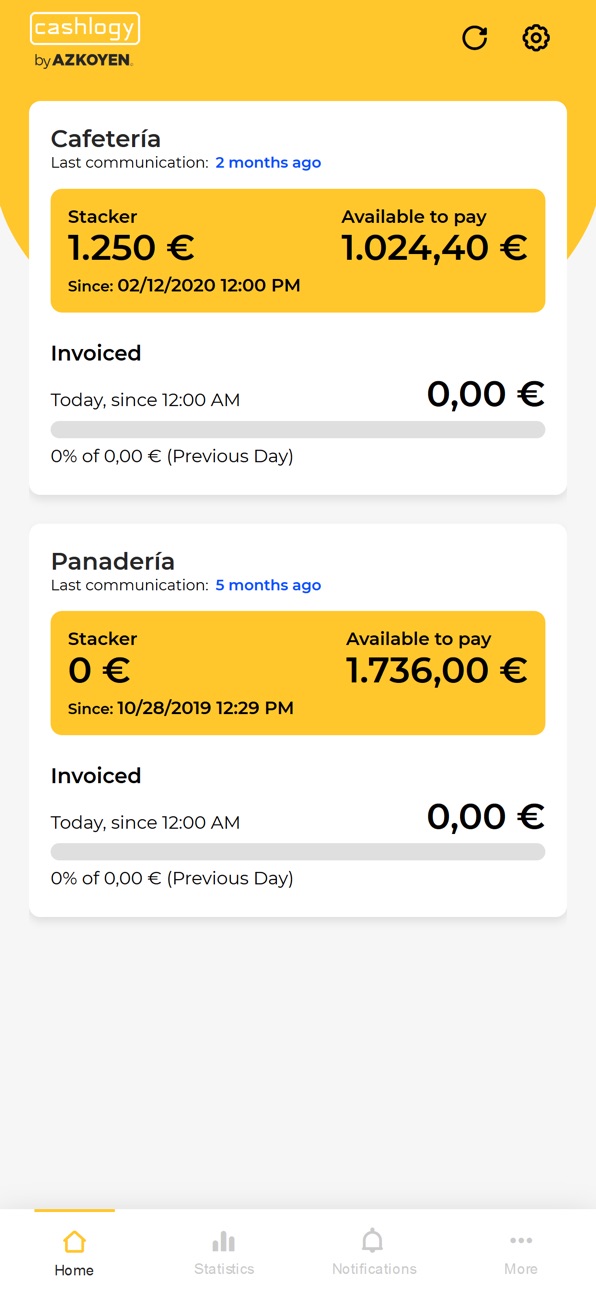Screen dimensions: 596x1290
Task: Click Cafetería's invoiced progress bar
Action: click(x=298, y=429)
